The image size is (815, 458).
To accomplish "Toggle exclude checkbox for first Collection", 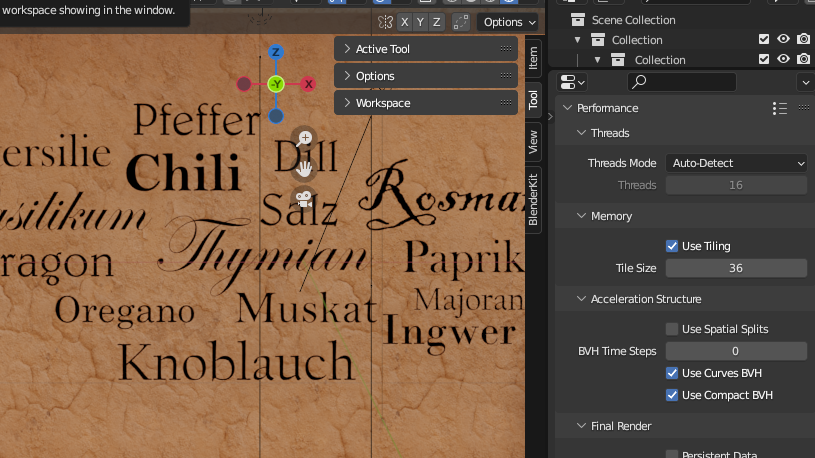I will pos(764,39).
